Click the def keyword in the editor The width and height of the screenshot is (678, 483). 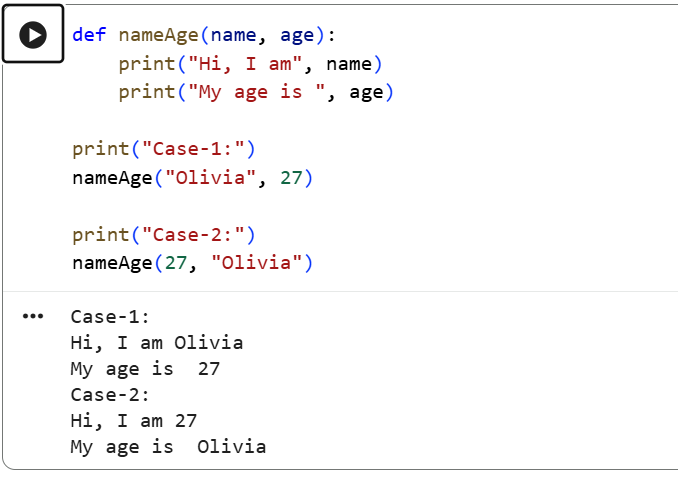tap(89, 35)
